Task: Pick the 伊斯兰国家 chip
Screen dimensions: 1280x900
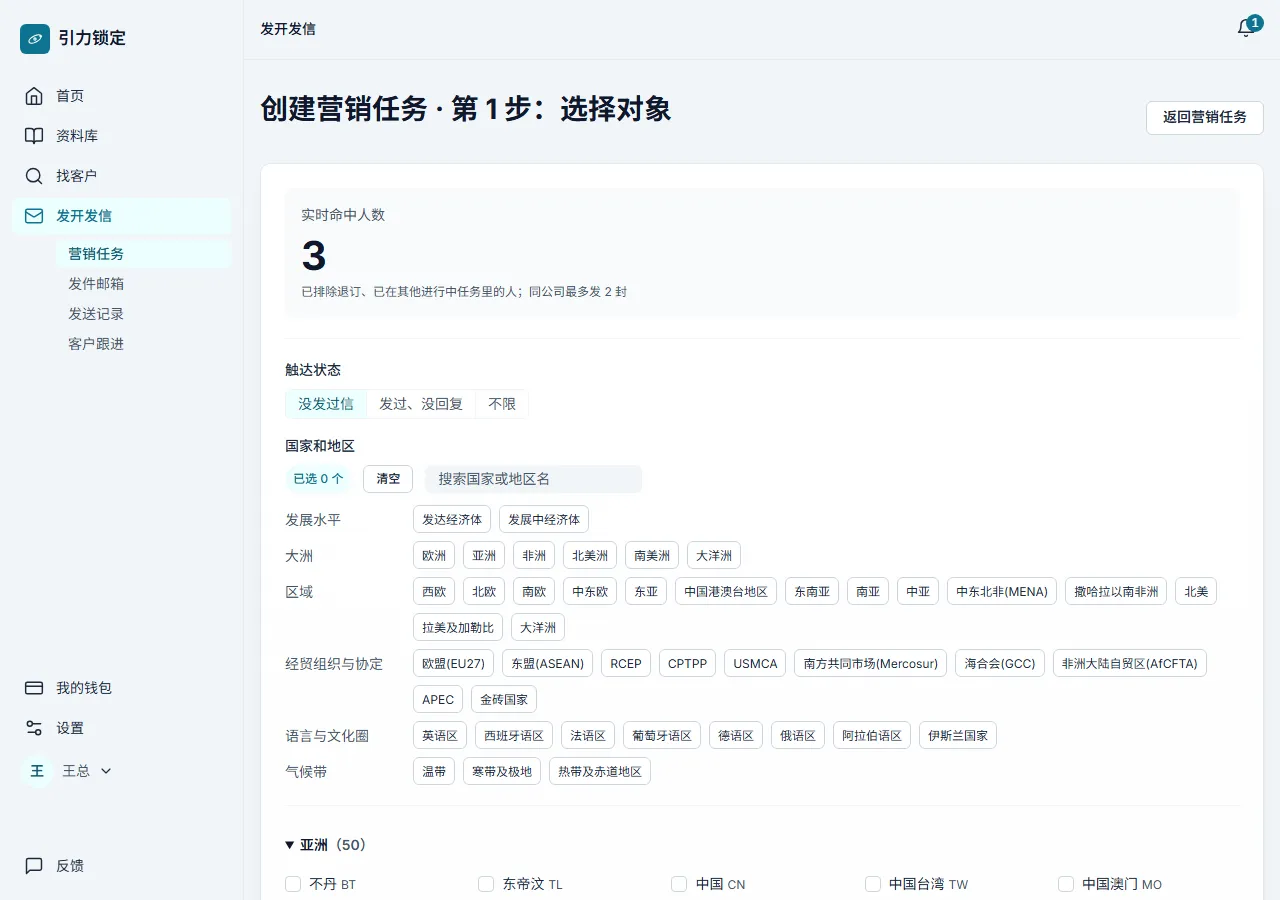Action: (958, 736)
